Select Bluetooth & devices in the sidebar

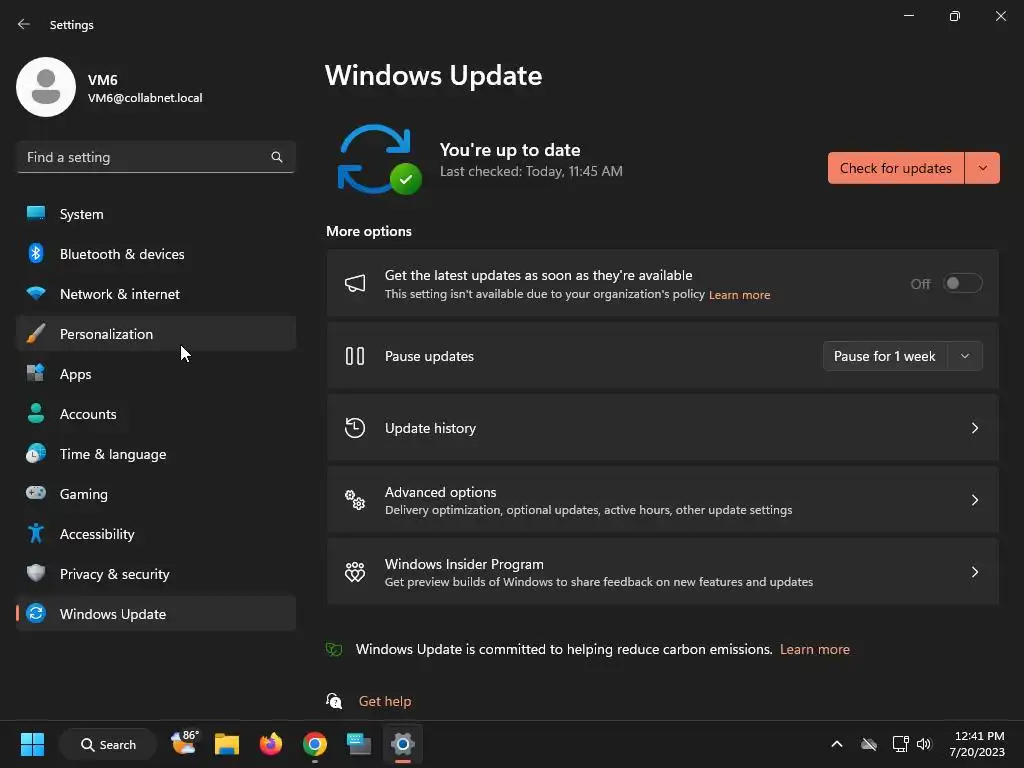pyautogui.click(x=156, y=253)
